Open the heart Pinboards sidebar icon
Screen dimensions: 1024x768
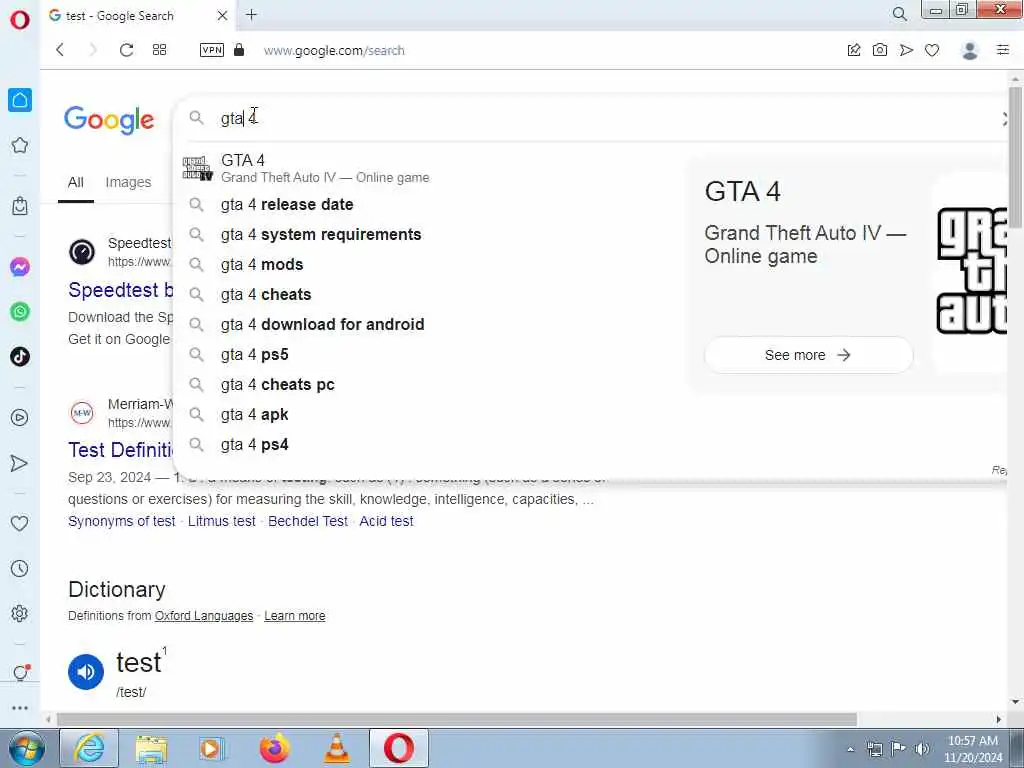tap(20, 523)
